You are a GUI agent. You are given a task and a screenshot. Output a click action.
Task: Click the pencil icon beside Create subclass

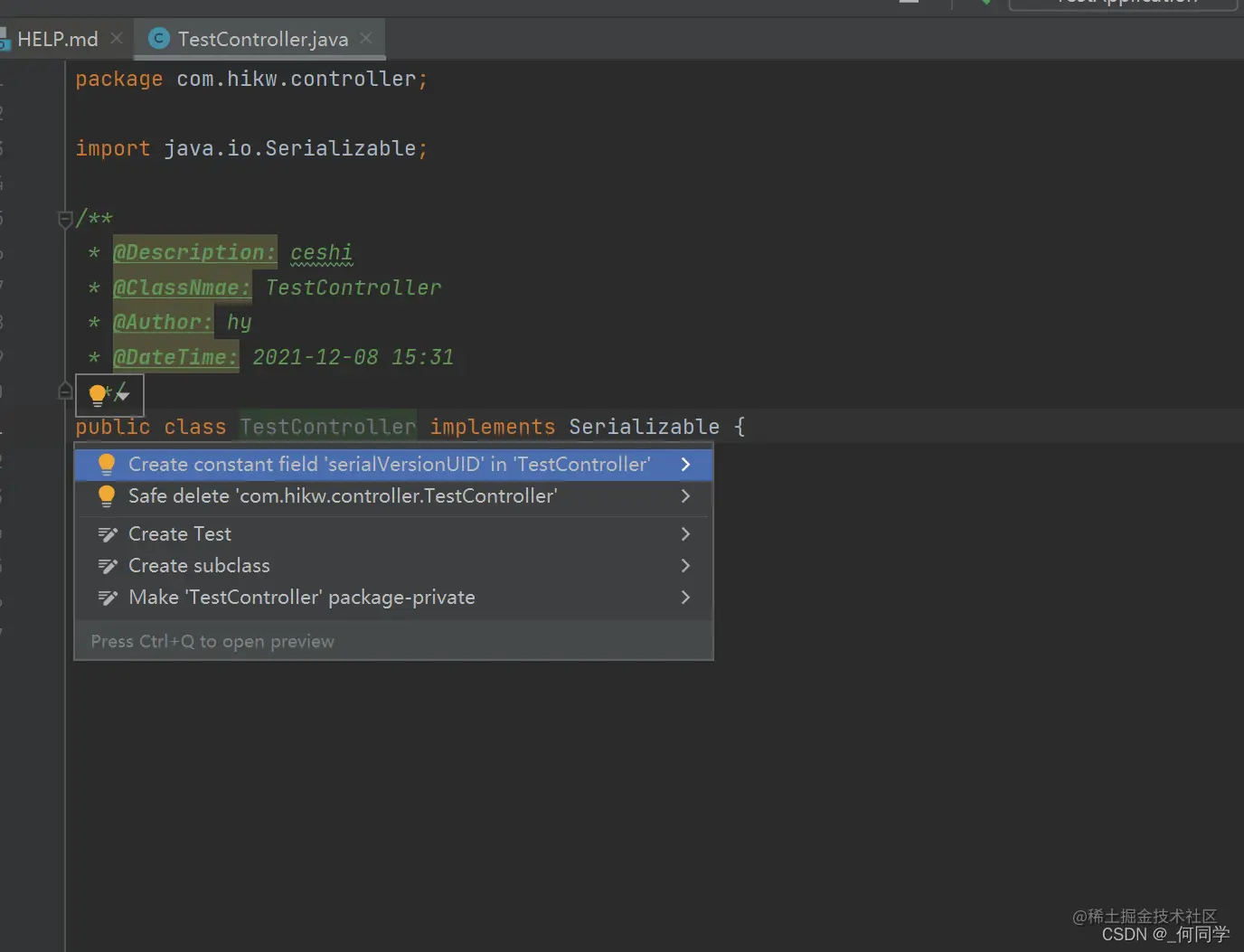click(108, 566)
